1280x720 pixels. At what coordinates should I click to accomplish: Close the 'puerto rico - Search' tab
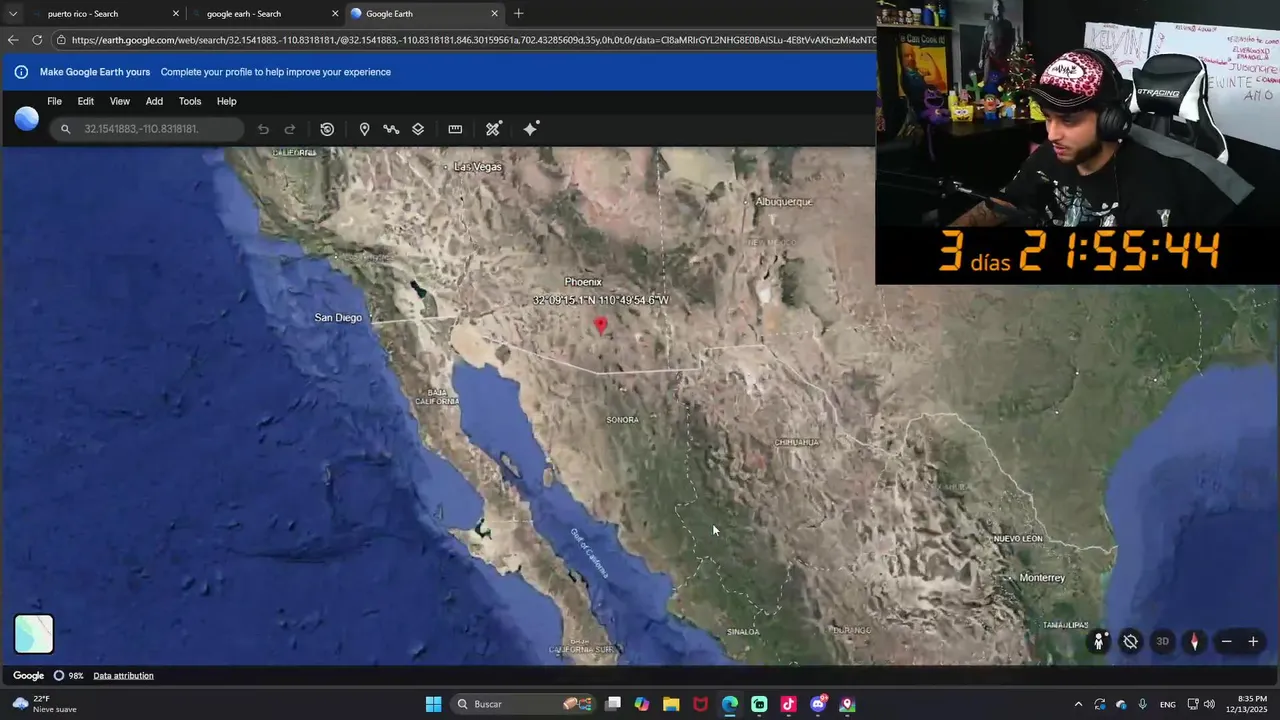[x=176, y=14]
